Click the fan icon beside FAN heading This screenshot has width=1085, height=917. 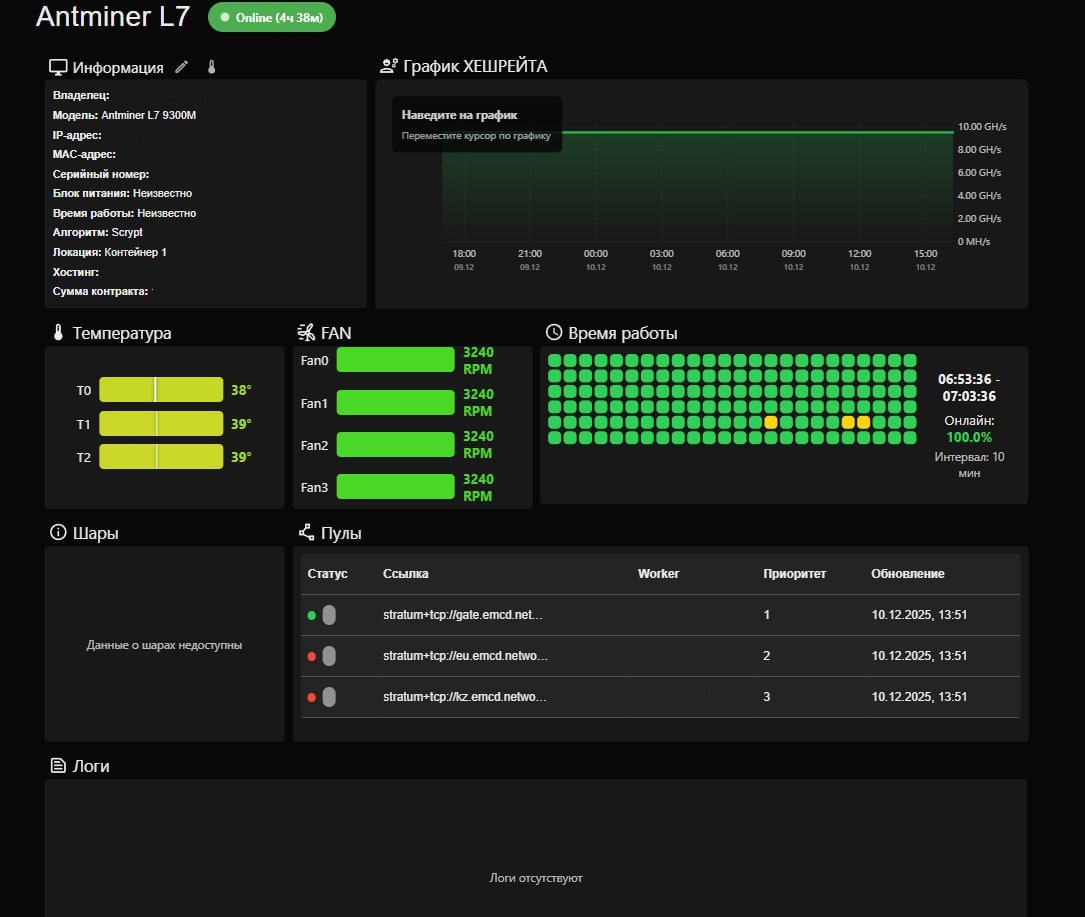pos(306,333)
